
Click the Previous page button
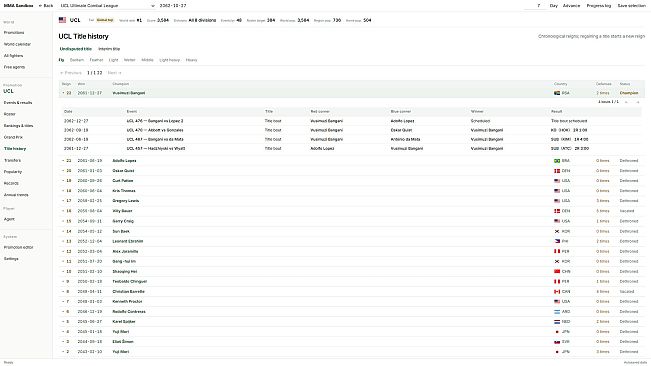point(71,73)
